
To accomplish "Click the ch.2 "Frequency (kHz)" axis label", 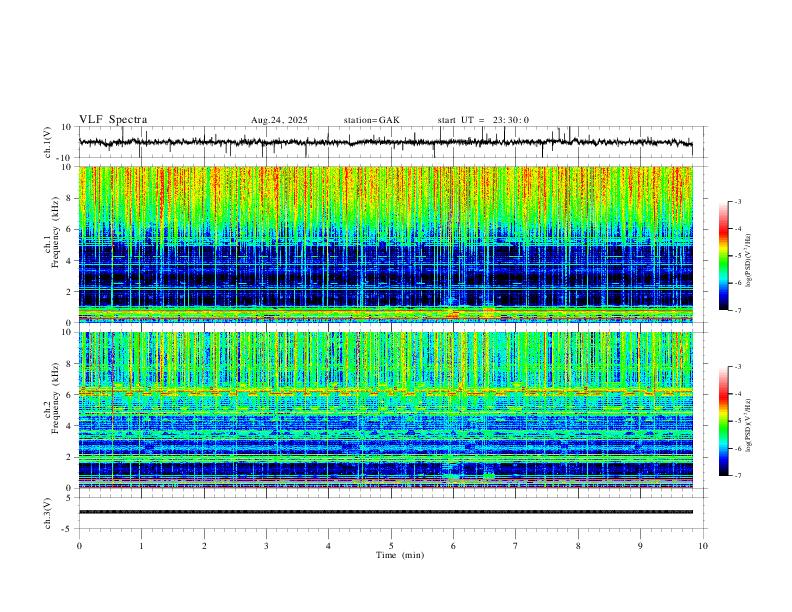I will (x=55, y=398).
